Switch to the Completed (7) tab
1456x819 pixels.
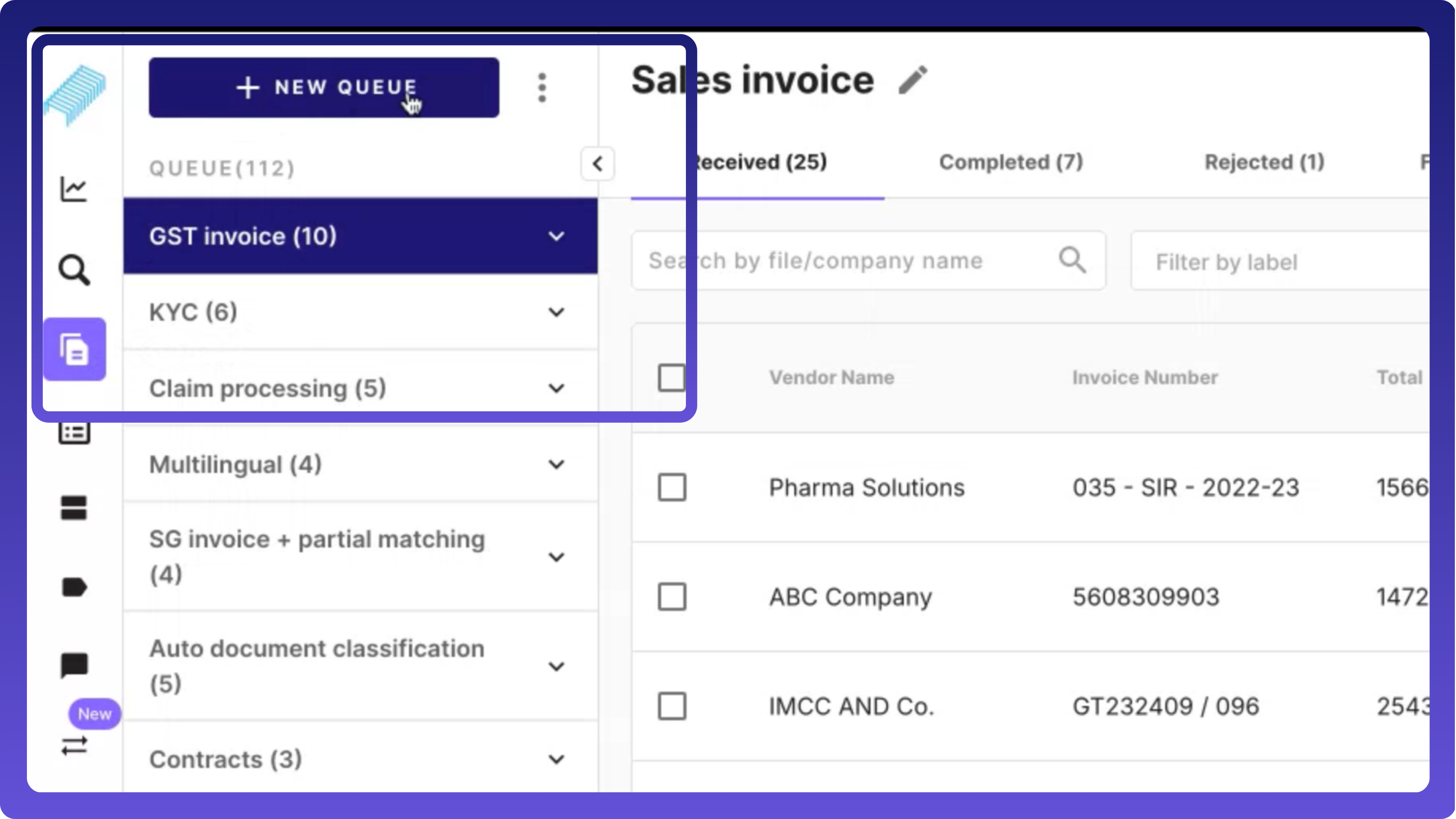(1010, 162)
